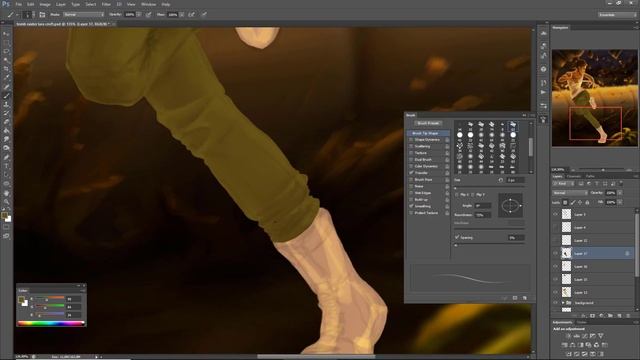Select the Pen tool
Viewport: 640px width, 360px height.
6,157
